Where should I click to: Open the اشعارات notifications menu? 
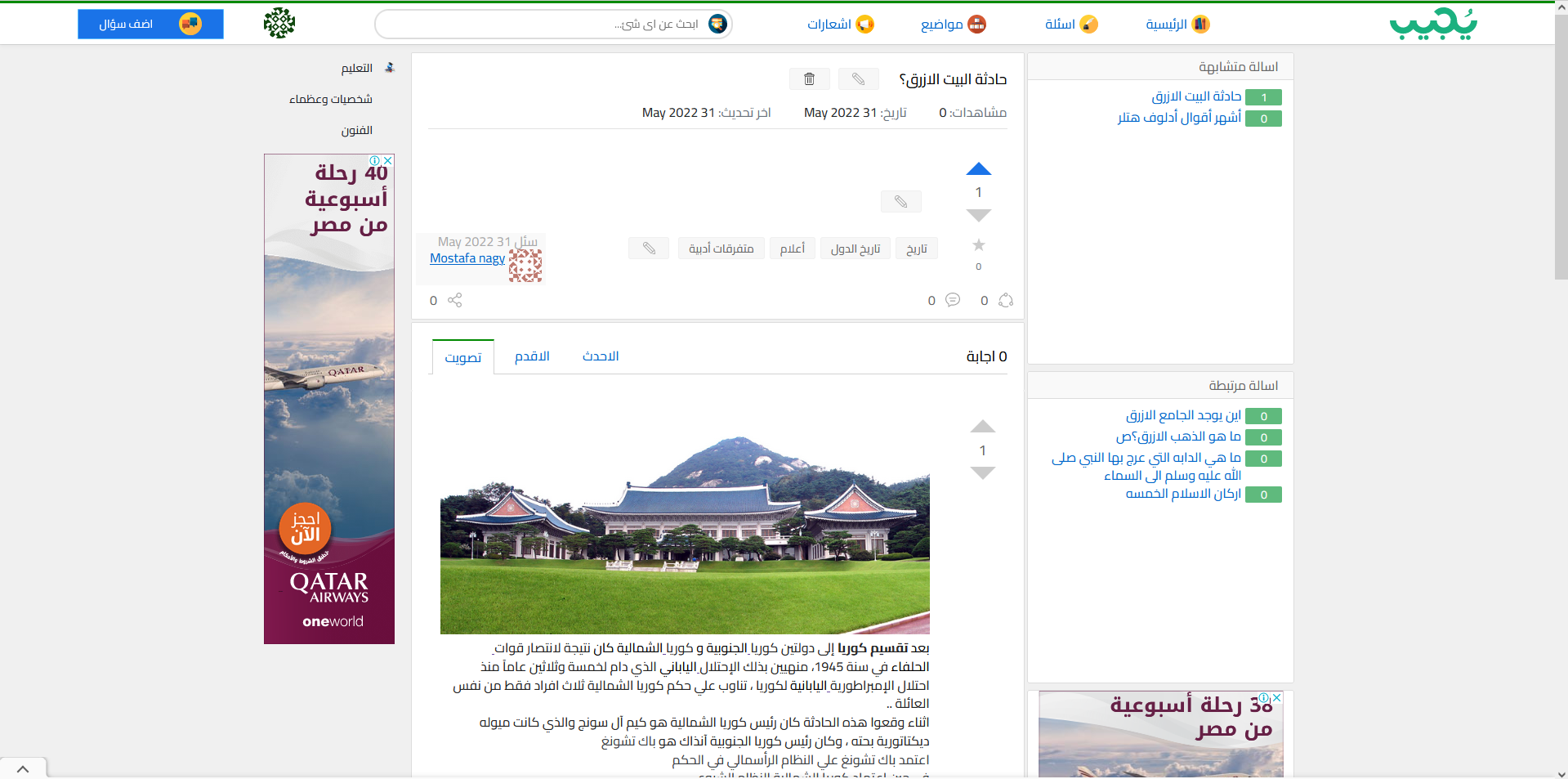click(x=840, y=25)
